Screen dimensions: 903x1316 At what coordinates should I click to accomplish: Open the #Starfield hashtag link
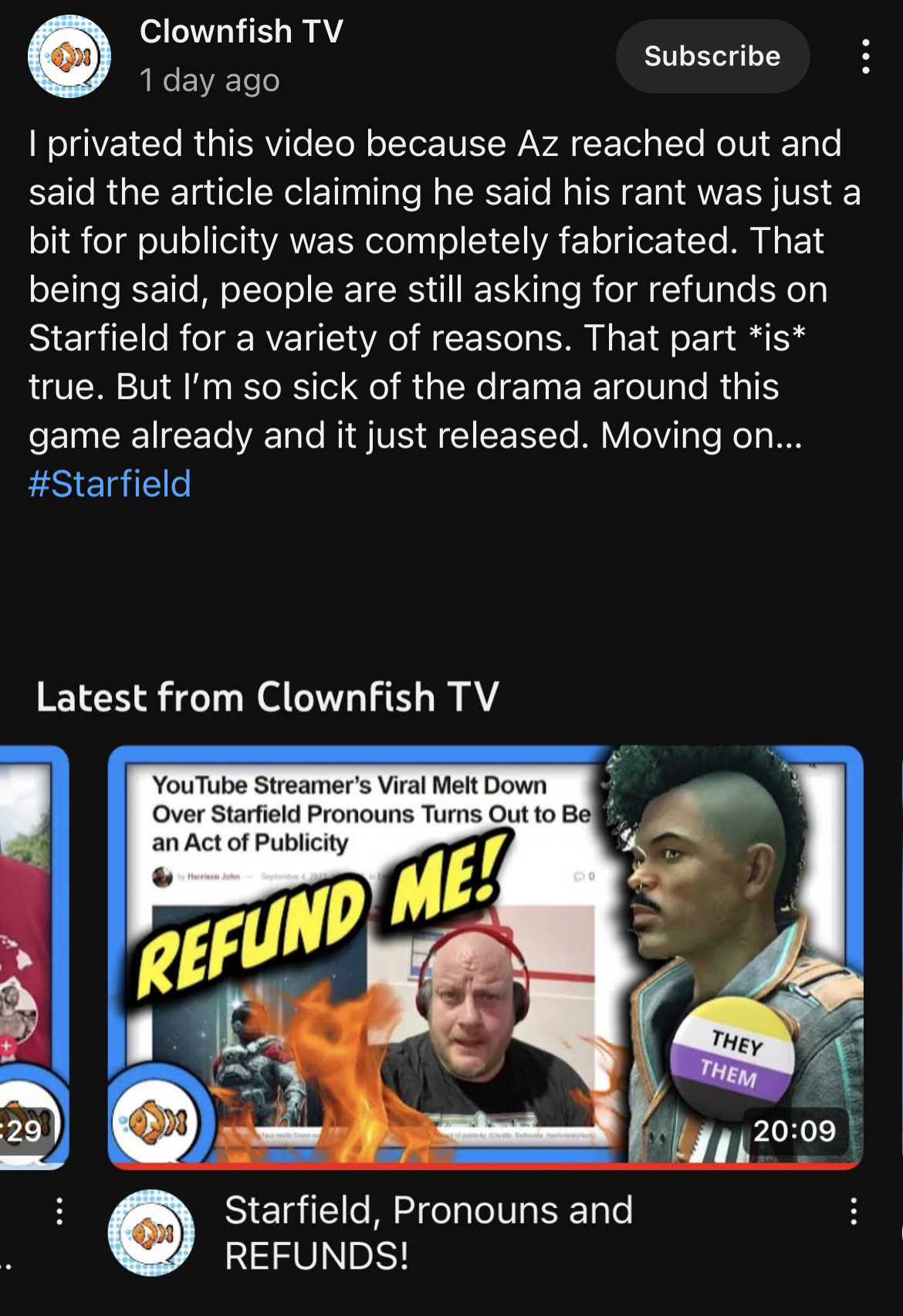click(110, 484)
